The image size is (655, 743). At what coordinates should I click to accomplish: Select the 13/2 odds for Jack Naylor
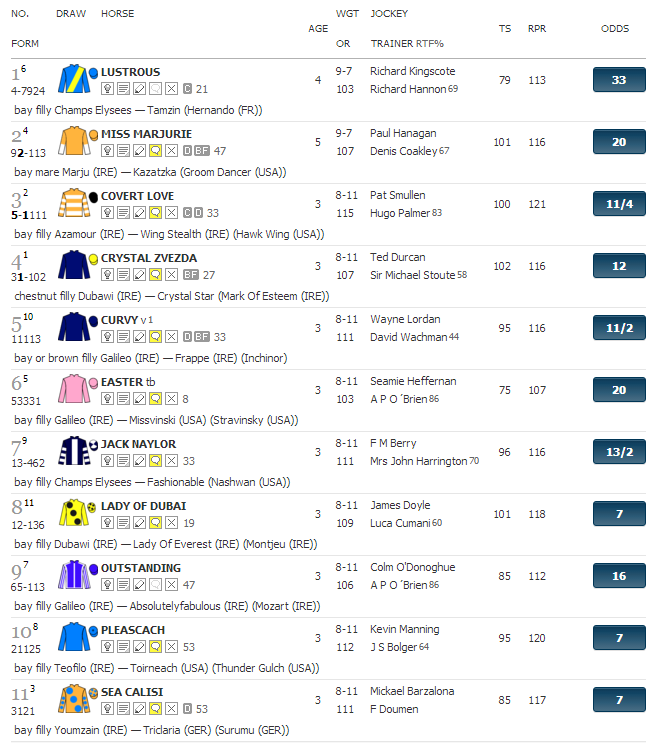(x=619, y=452)
